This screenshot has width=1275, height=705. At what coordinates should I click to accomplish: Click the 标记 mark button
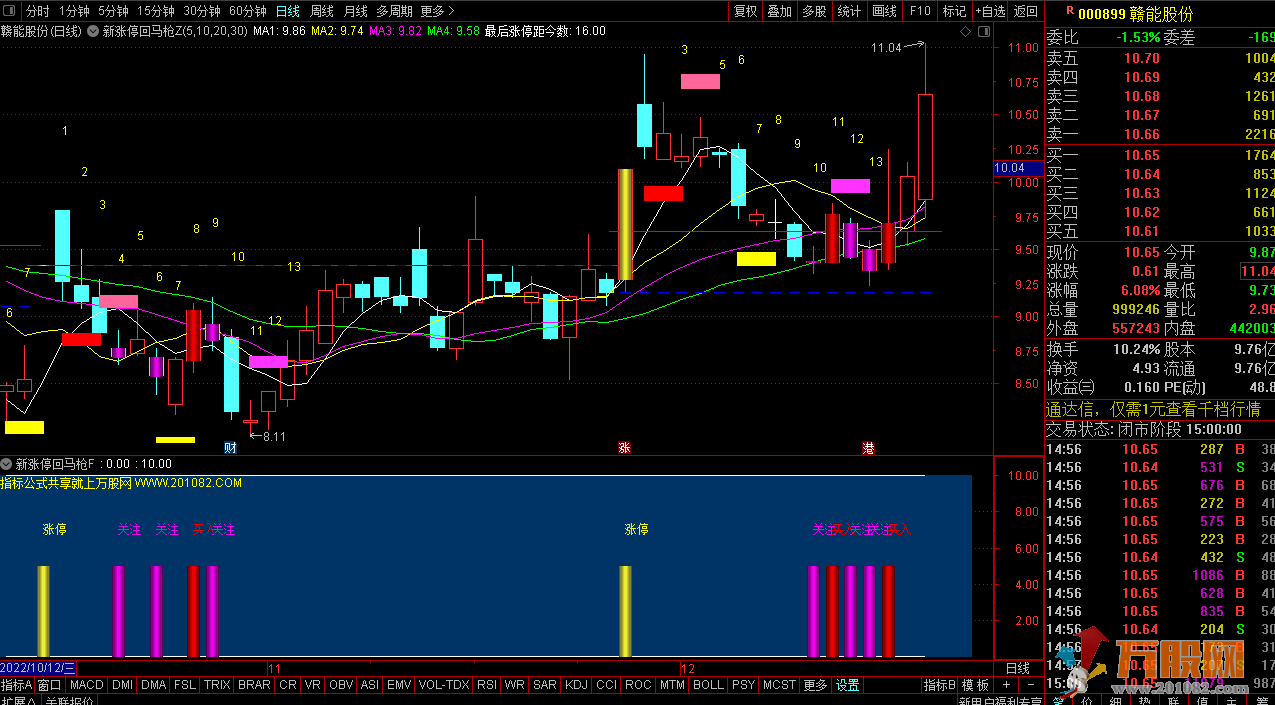click(954, 11)
